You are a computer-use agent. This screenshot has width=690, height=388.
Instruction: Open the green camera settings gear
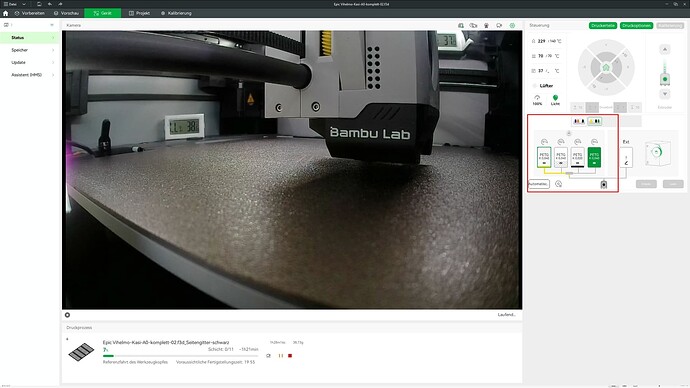click(512, 26)
